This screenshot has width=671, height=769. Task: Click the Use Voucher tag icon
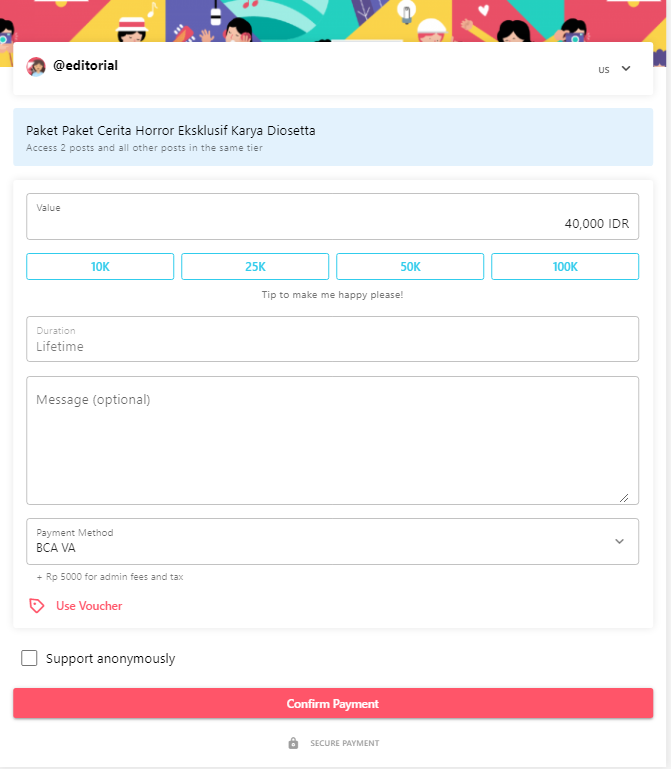(x=37, y=606)
